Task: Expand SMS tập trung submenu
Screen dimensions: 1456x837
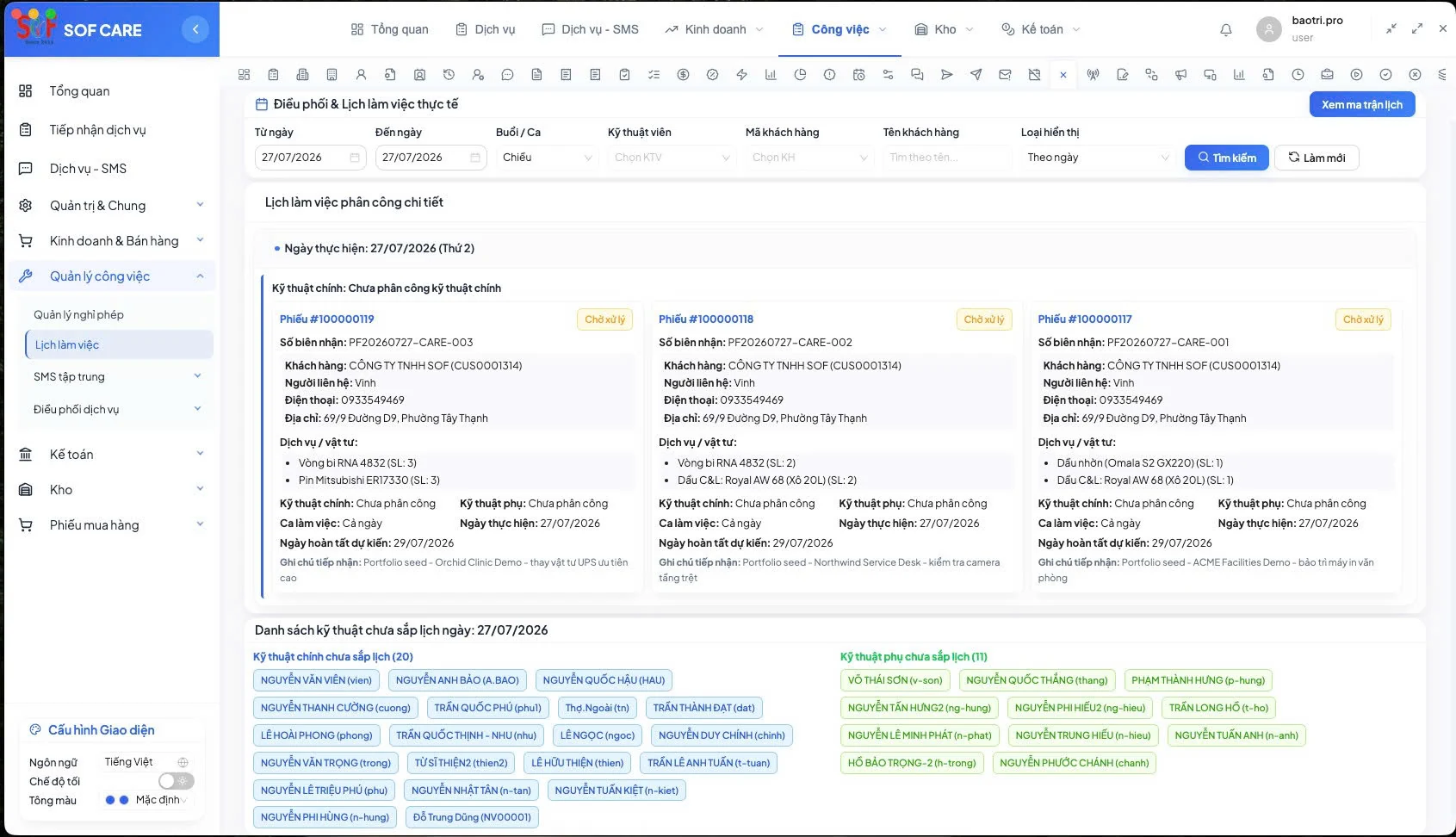Action: pos(117,376)
